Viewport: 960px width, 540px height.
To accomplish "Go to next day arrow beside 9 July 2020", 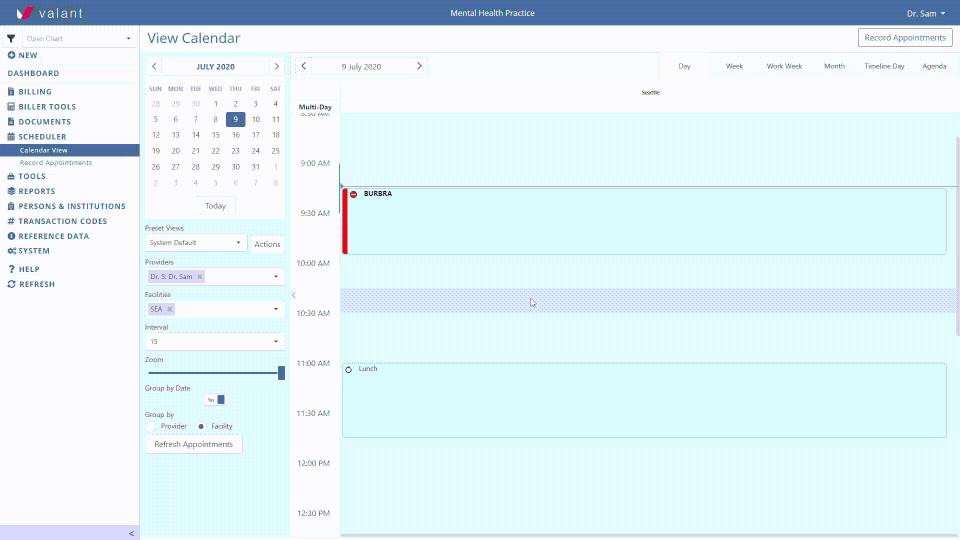I will (419, 66).
